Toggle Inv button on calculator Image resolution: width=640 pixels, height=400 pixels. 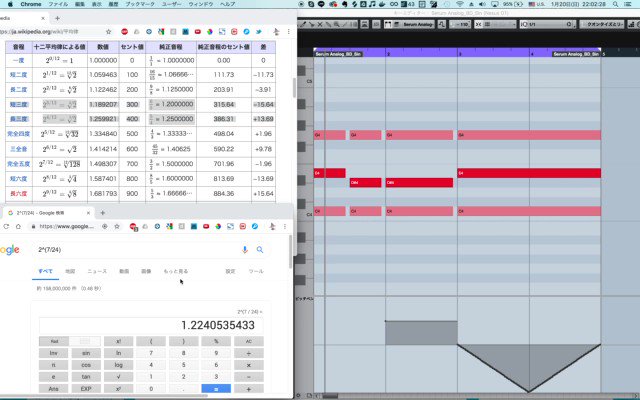pos(53,353)
